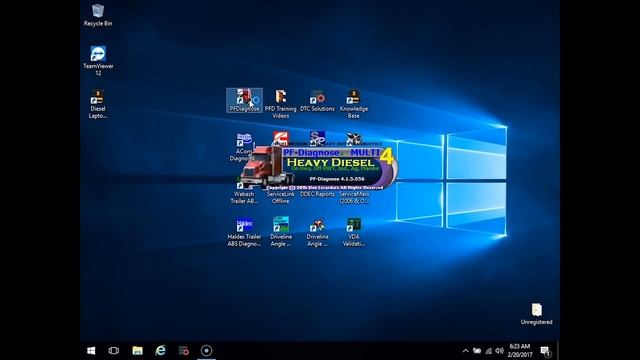Open the network connections tray icon
Image resolution: width=640 pixels, height=360 pixels.
point(489,351)
